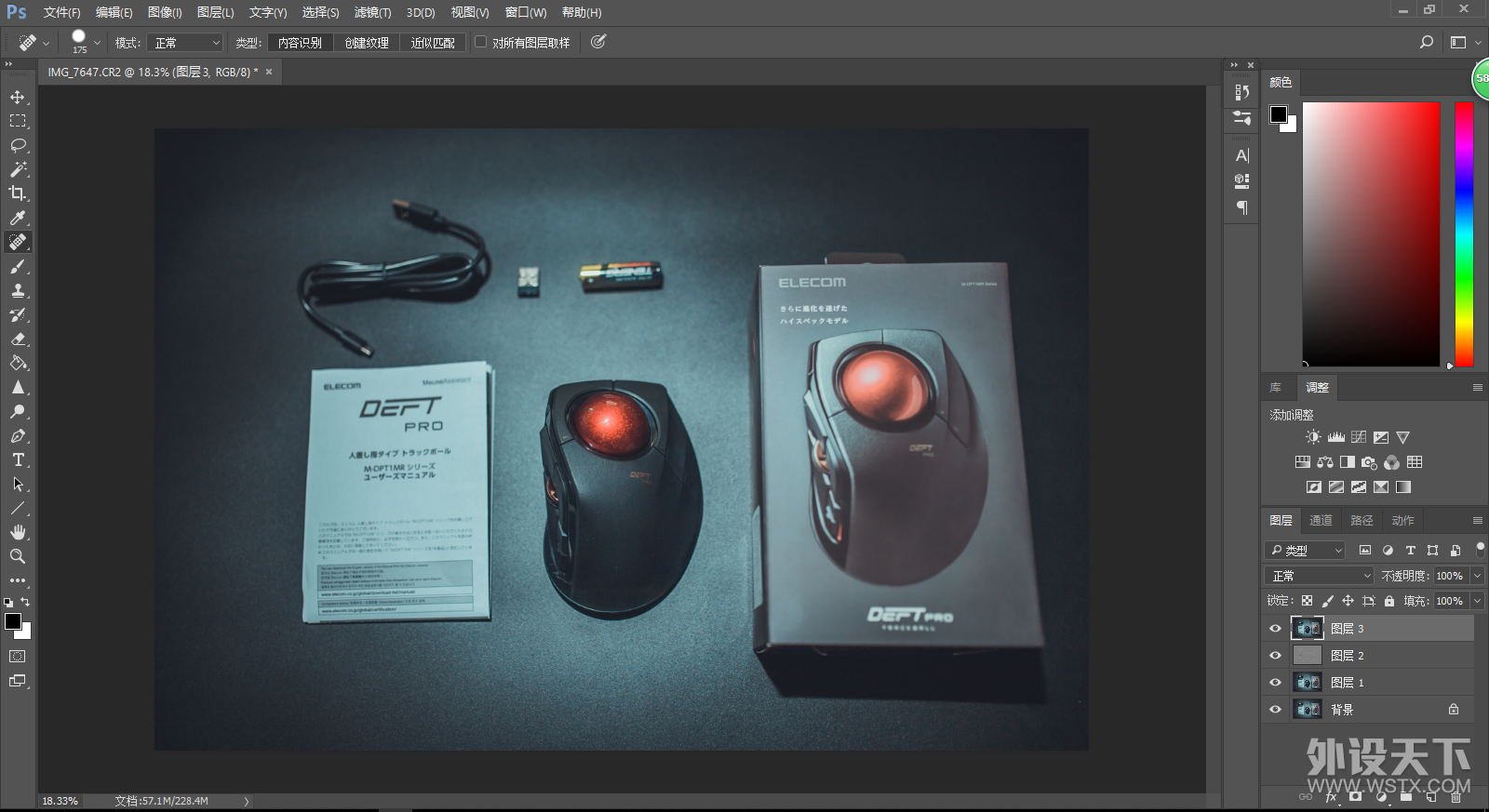Select the Zoom tool
The image size is (1489, 812).
18,556
